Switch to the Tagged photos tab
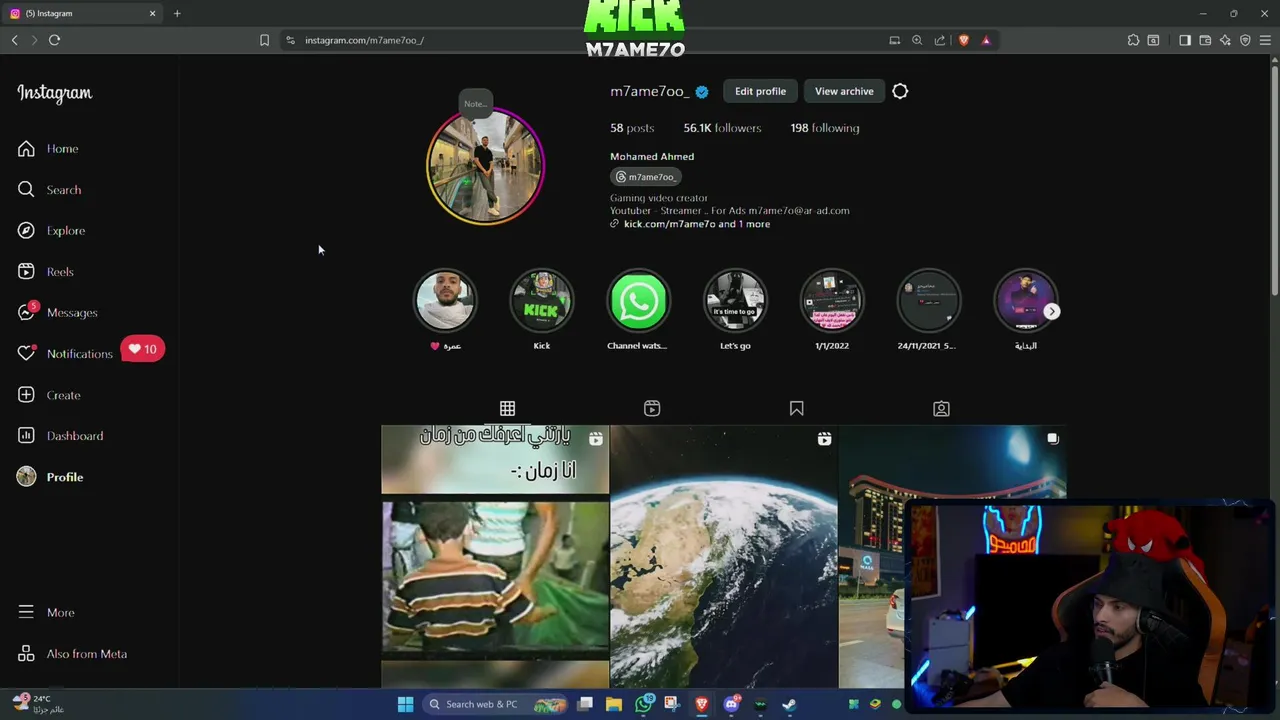 [941, 408]
